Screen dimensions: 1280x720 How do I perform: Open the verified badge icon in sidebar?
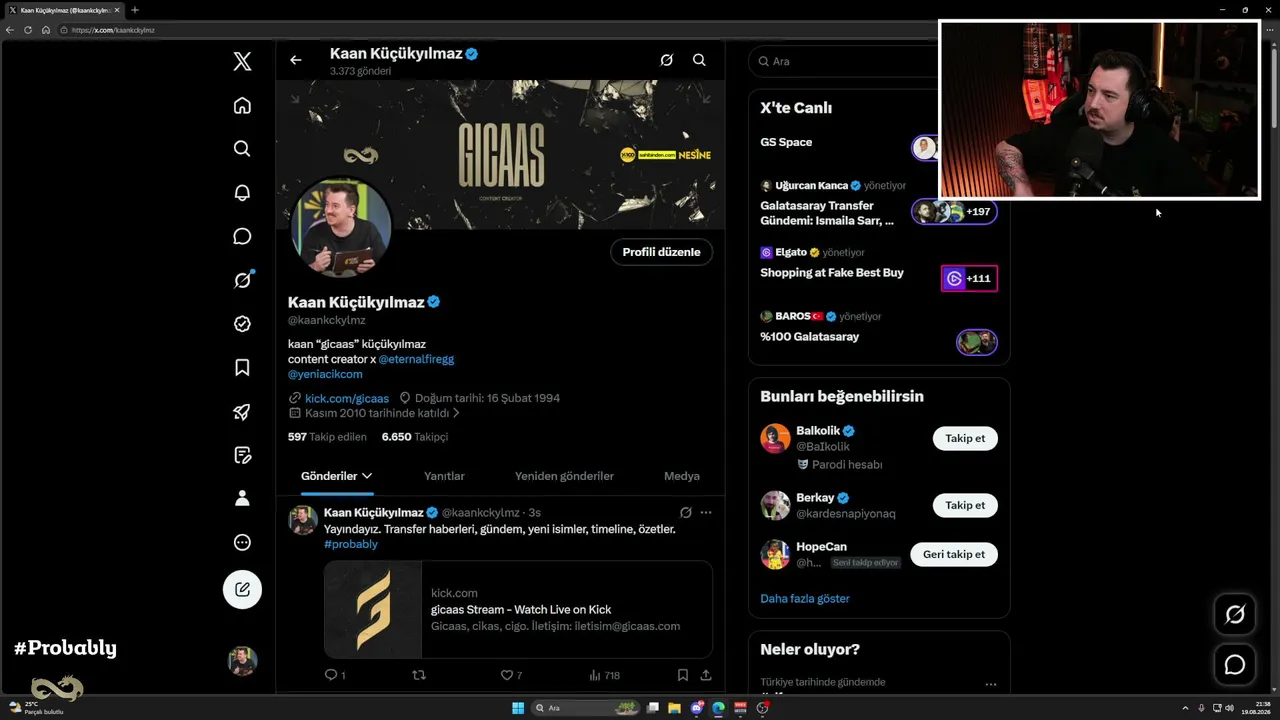(x=242, y=324)
